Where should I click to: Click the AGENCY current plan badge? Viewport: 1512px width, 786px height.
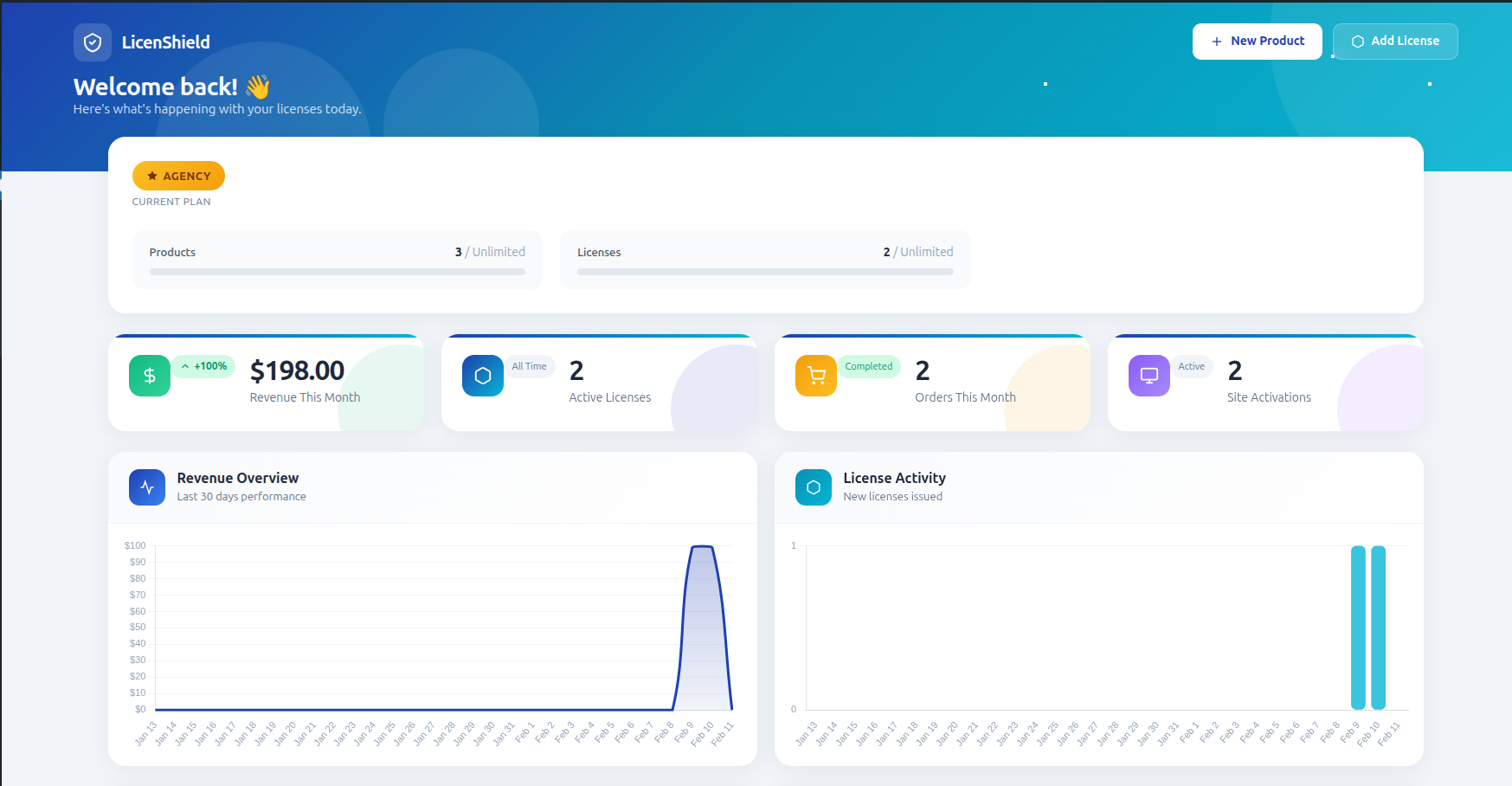[178, 176]
